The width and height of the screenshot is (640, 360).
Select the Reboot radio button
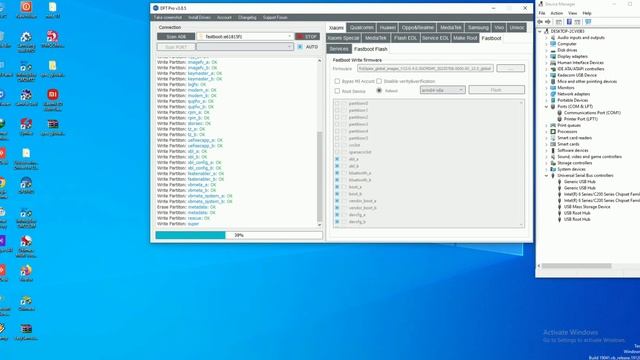click(379, 91)
